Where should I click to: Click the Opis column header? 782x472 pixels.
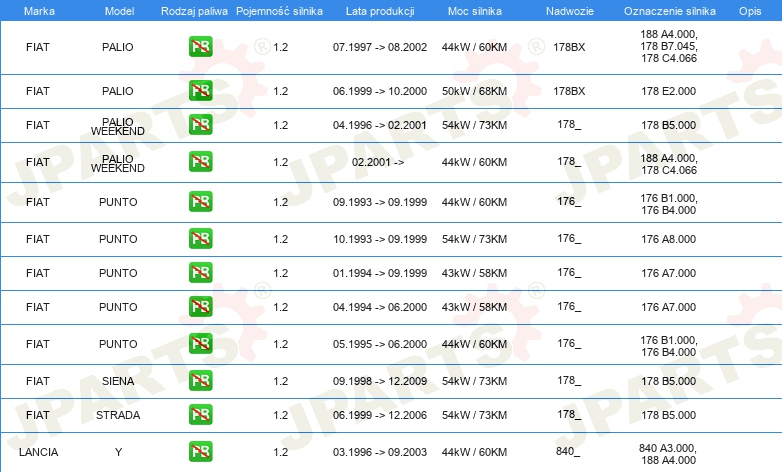tap(750, 11)
